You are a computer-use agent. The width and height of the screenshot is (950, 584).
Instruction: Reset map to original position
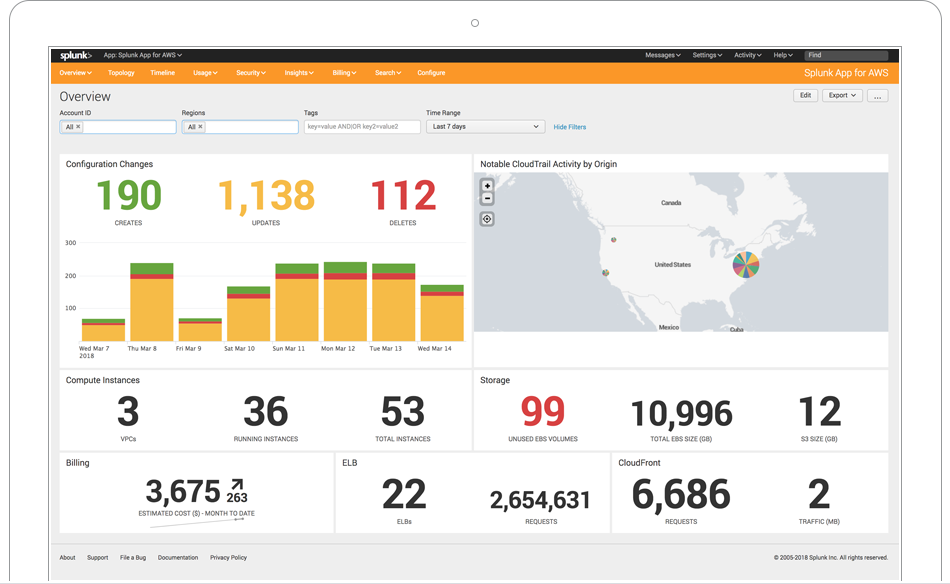tap(487, 219)
